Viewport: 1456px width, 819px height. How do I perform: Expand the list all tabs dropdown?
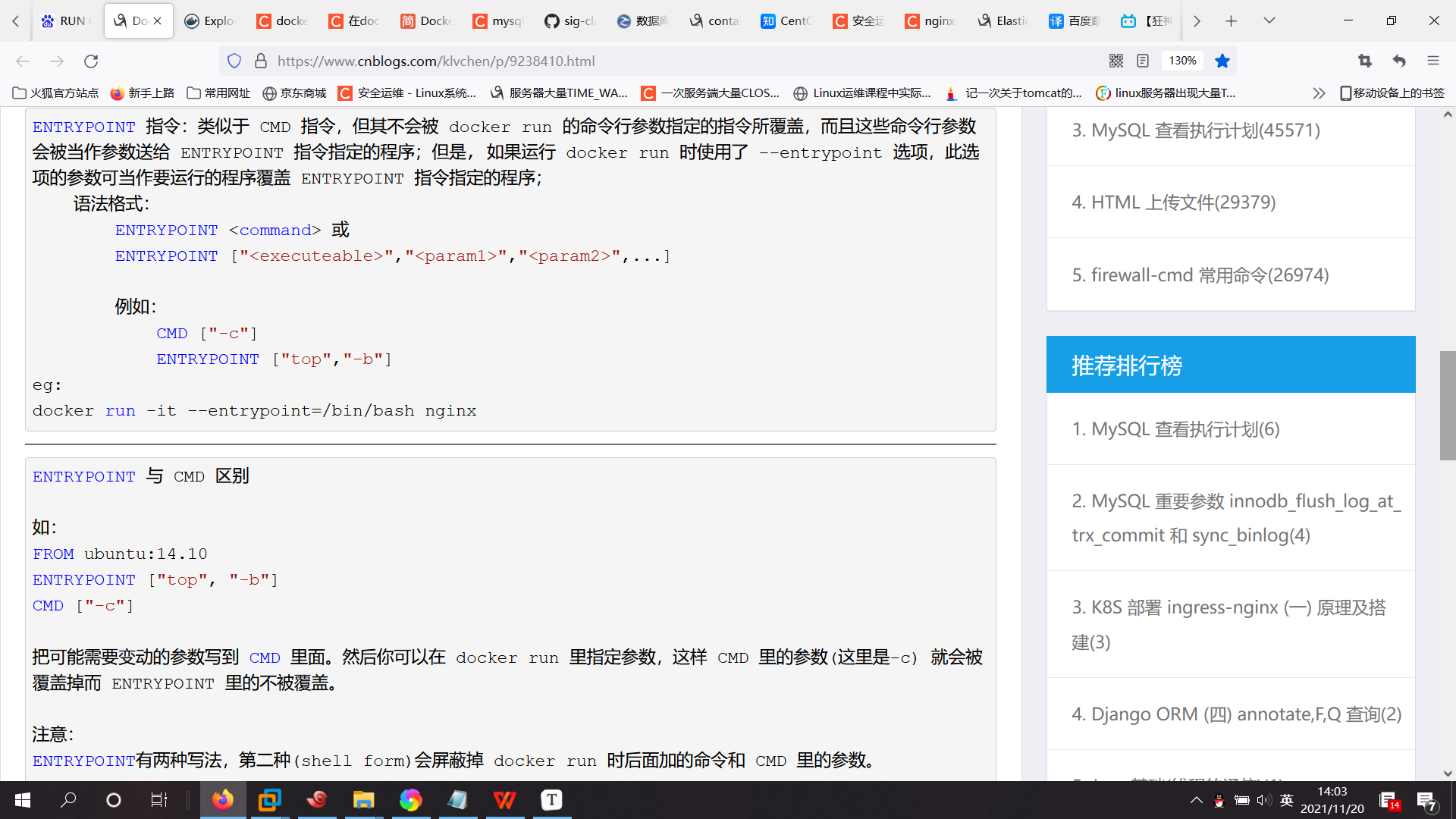1269,20
